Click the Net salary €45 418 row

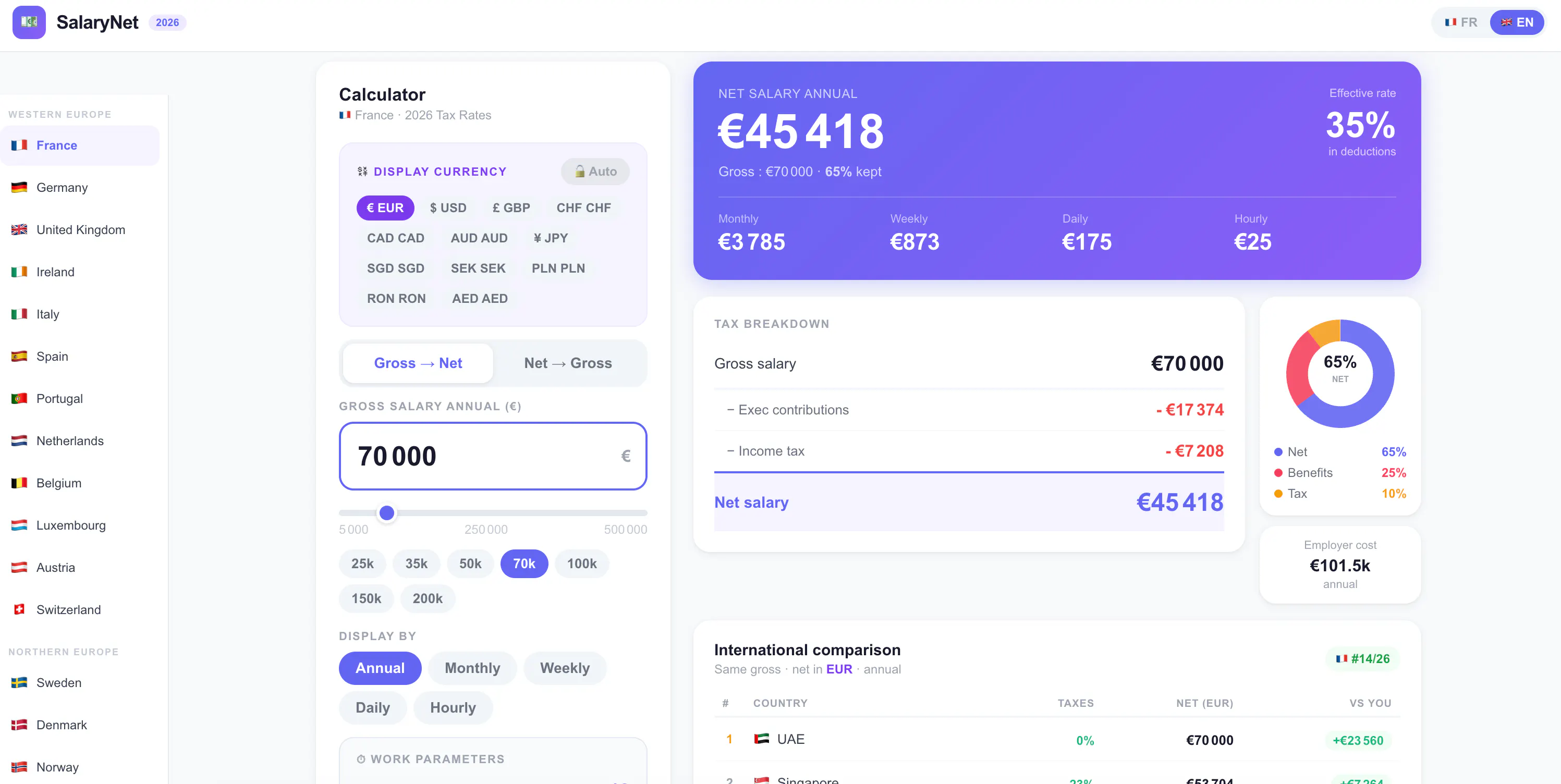pyautogui.click(x=968, y=503)
